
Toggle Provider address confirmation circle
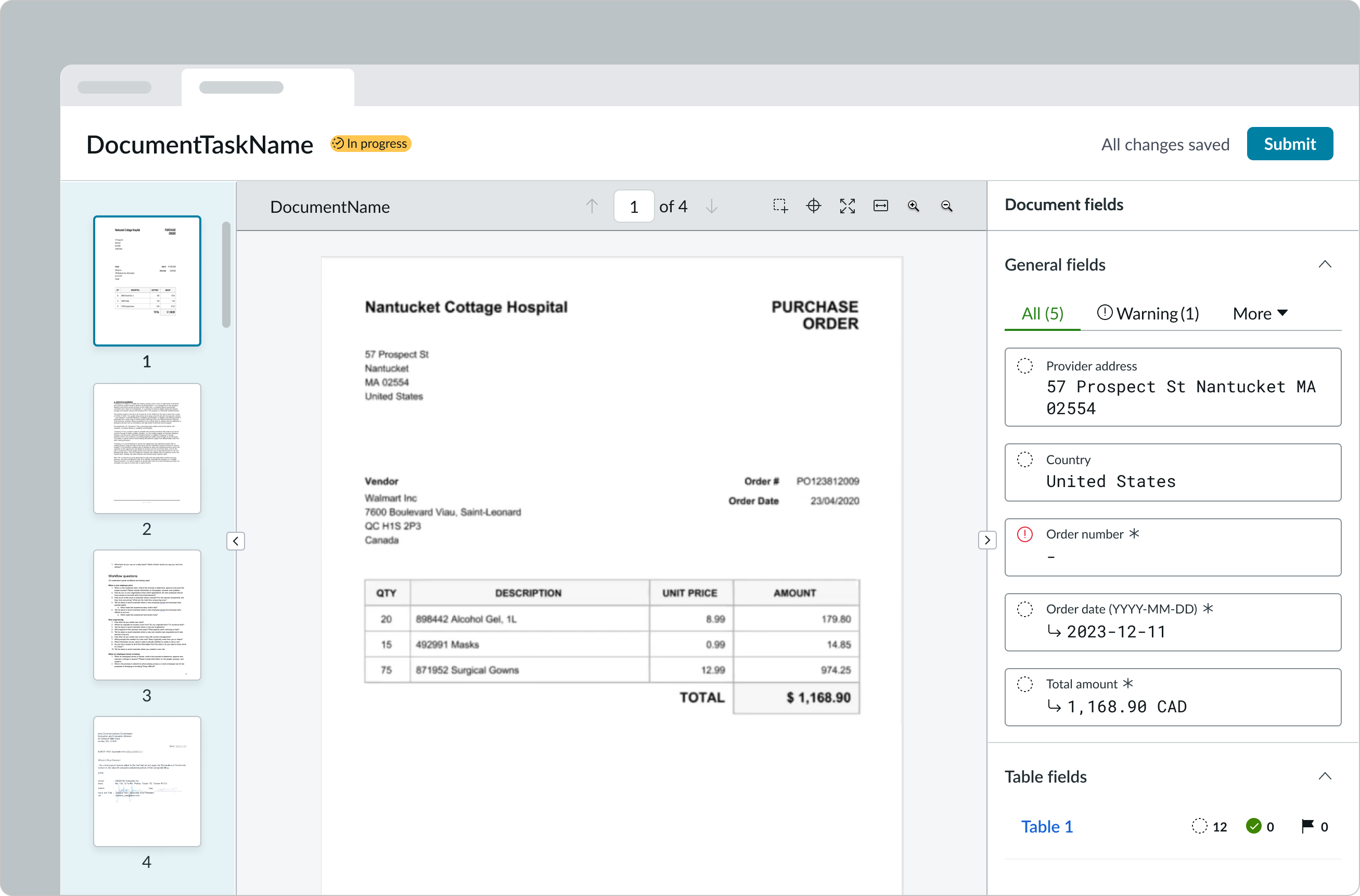[1024, 366]
